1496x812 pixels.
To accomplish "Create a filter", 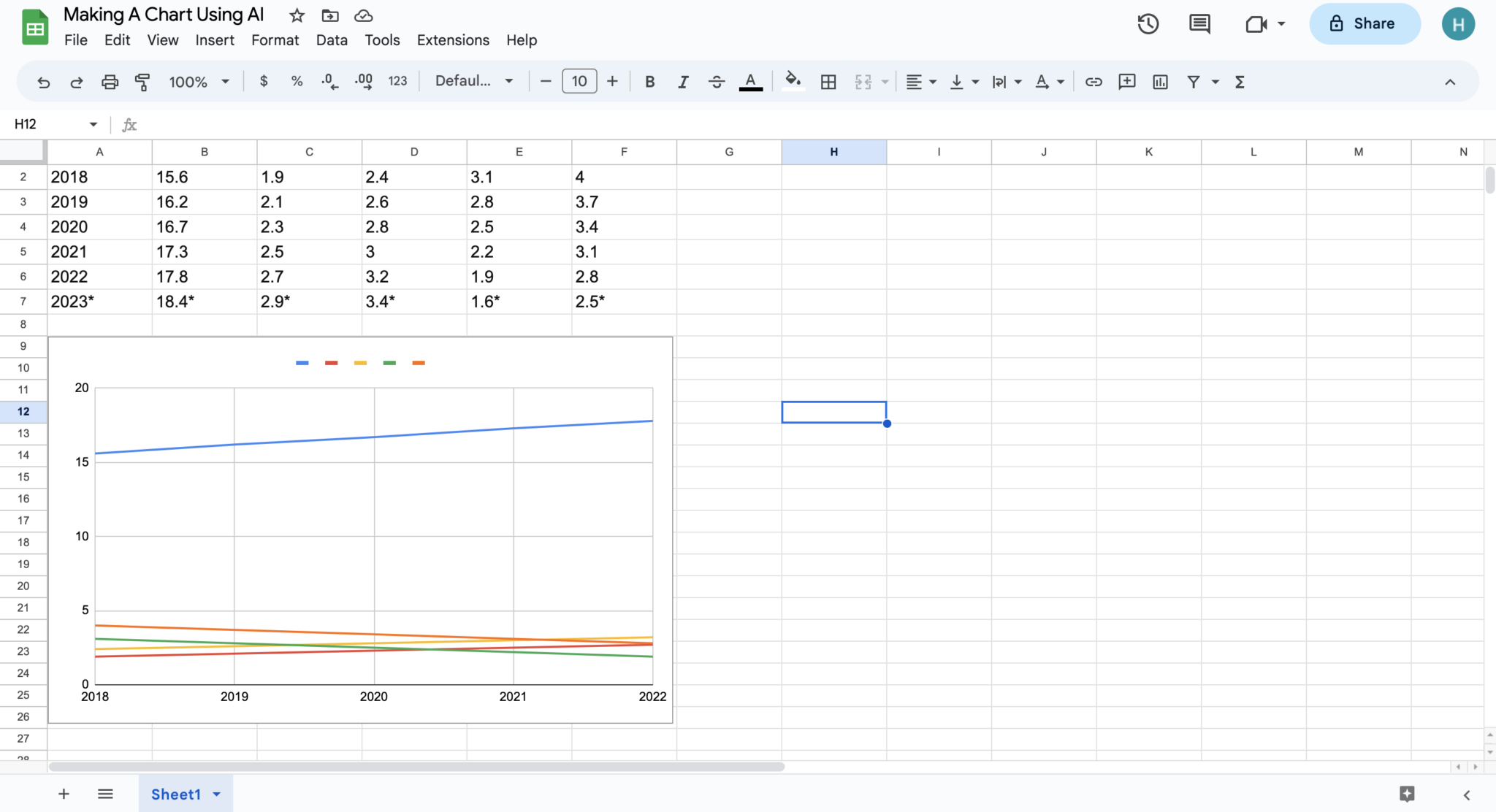I will tap(1194, 81).
